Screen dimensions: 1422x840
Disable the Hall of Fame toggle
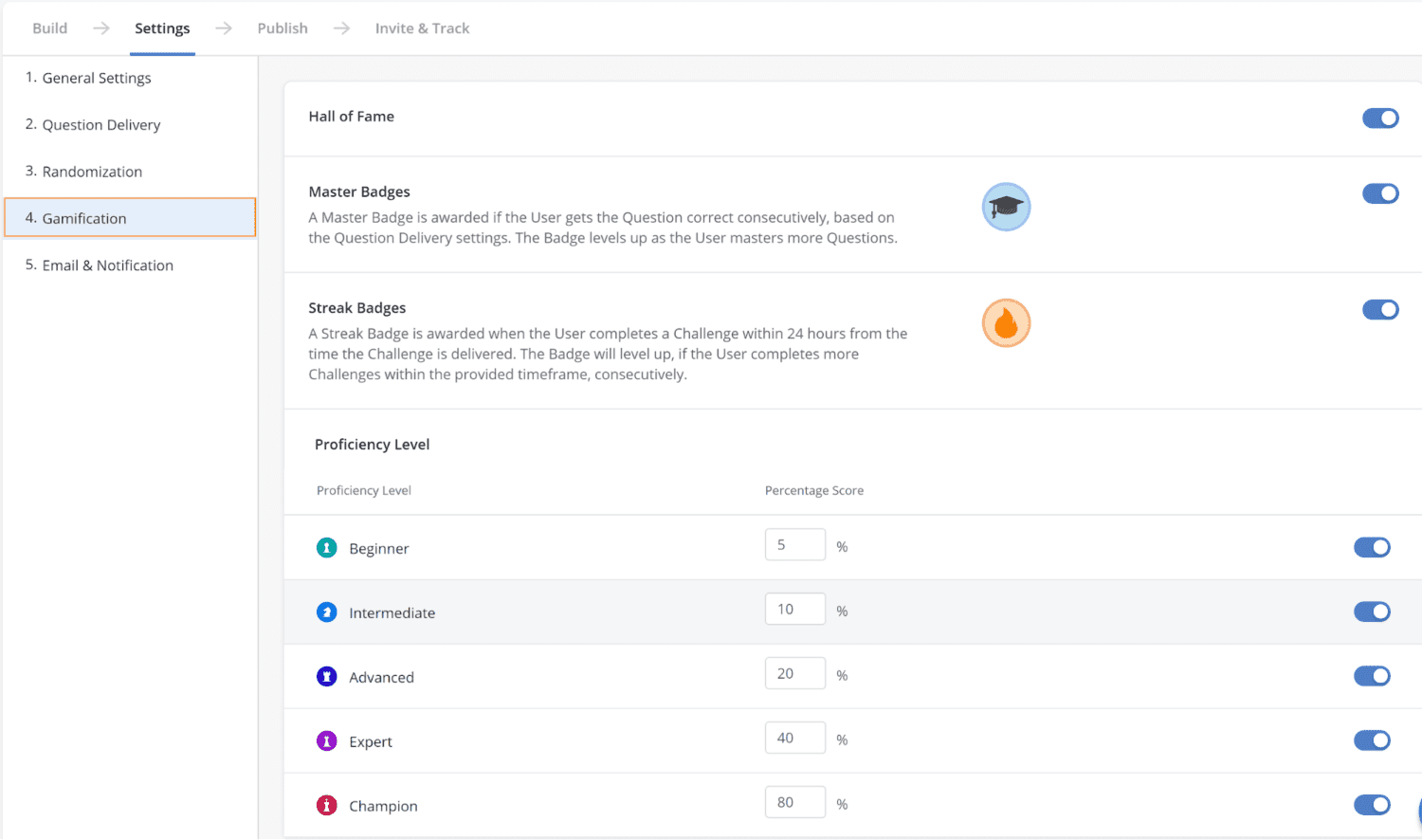click(x=1380, y=118)
